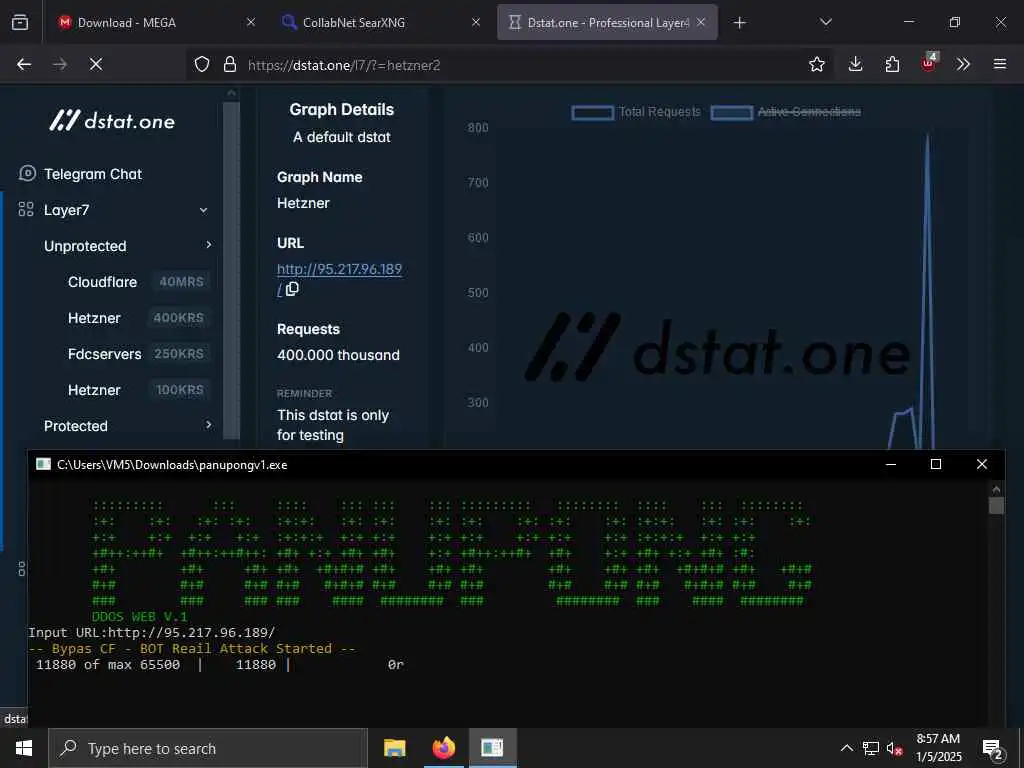Open the list all tabs dropdown
This screenshot has height=768, width=1024.
click(x=825, y=22)
